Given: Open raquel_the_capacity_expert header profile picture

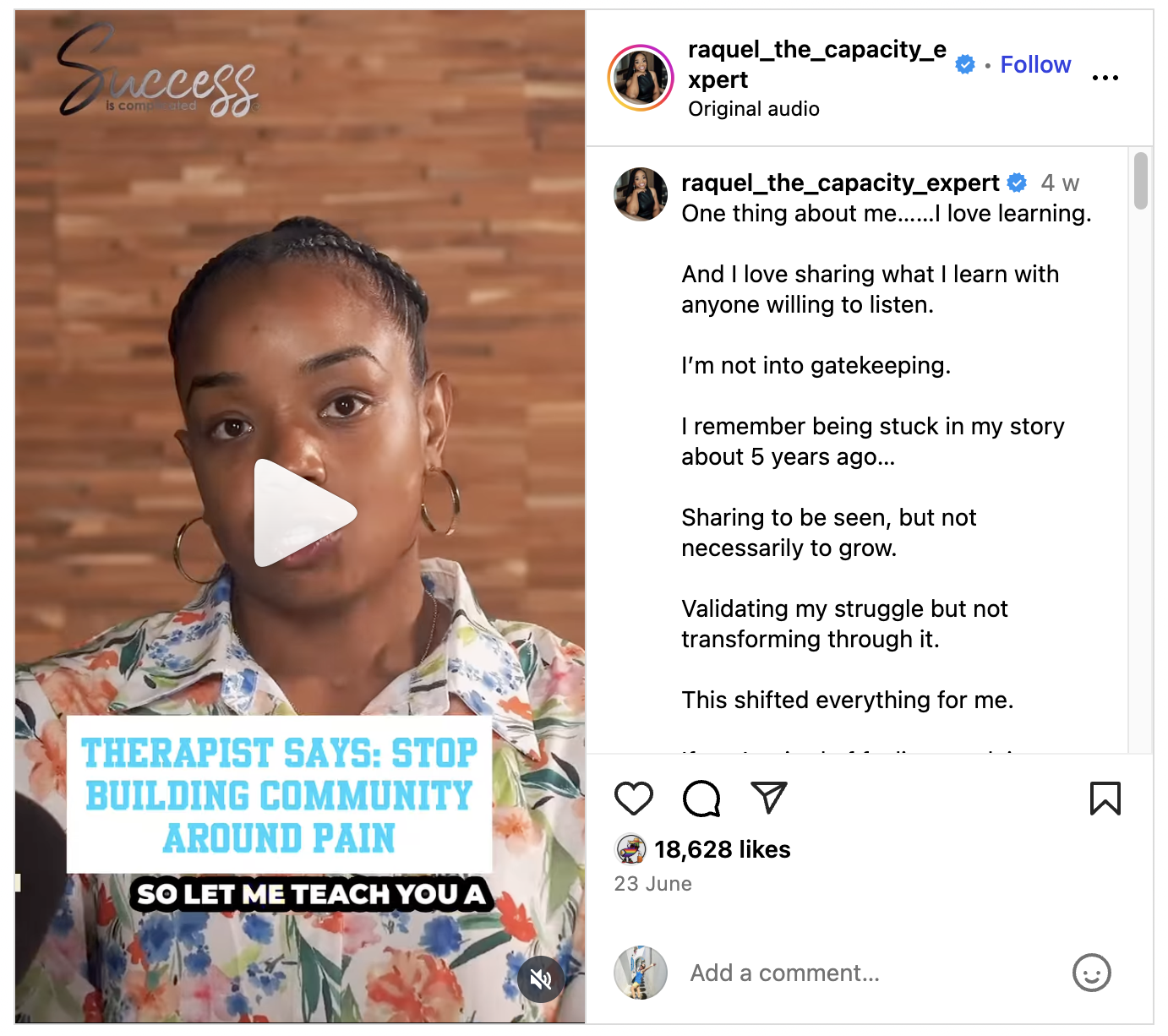Looking at the screenshot, I should point(641,79).
